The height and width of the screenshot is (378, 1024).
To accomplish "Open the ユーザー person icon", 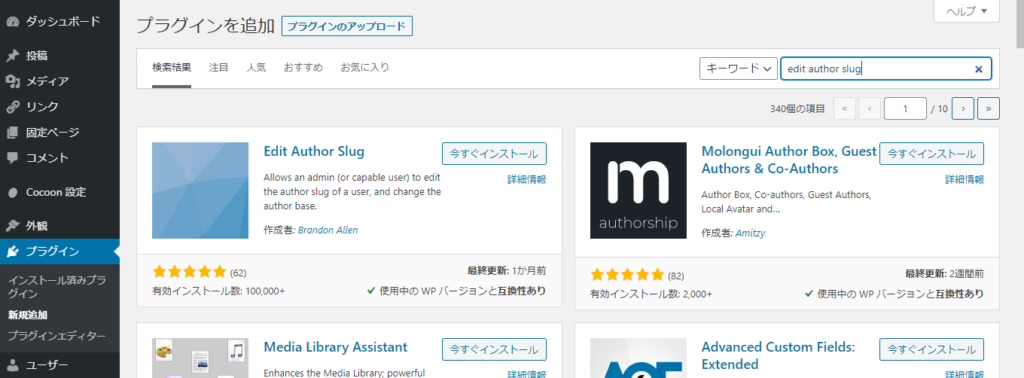I will [12, 365].
